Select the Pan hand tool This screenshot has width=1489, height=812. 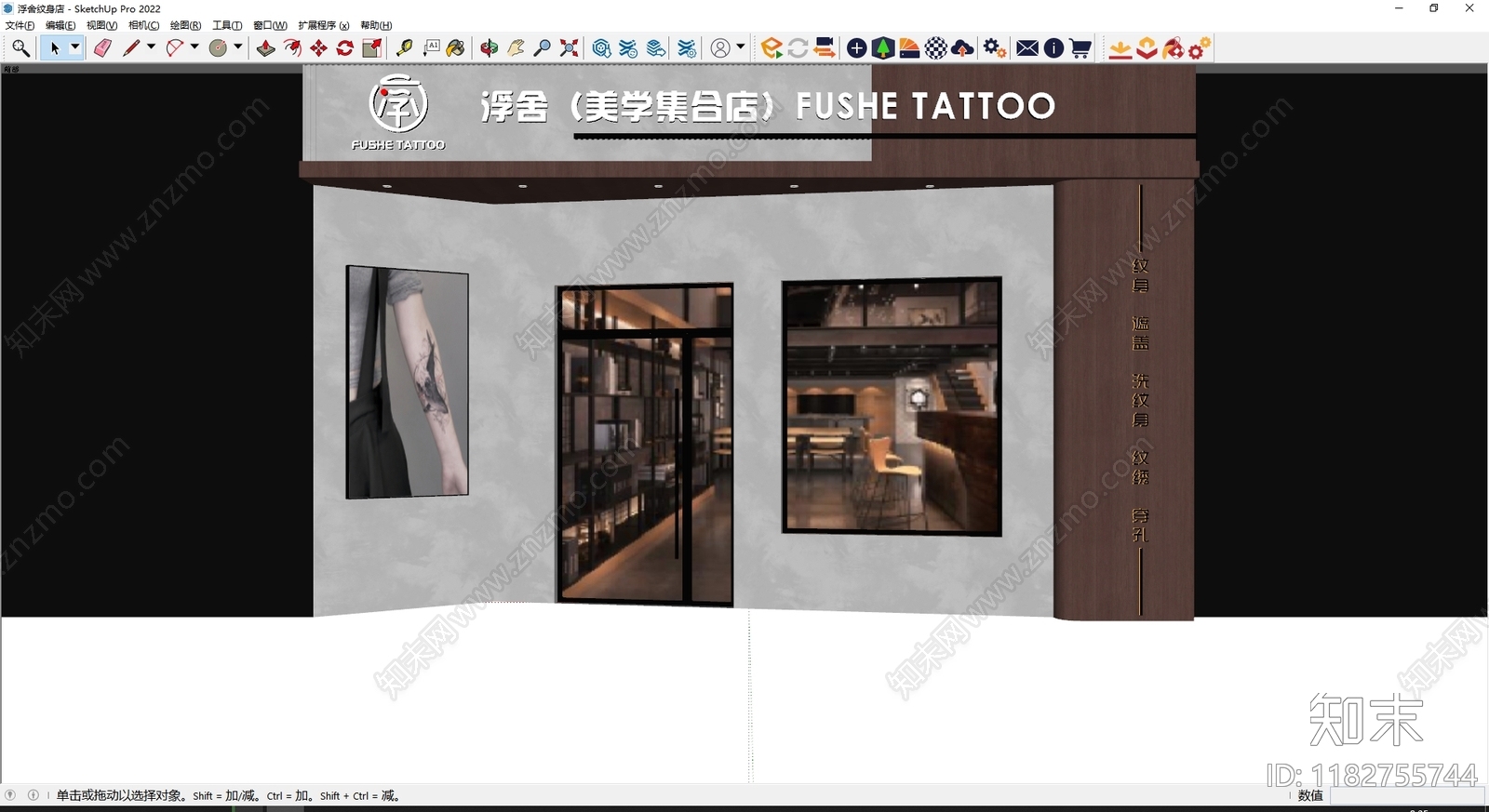pos(516,48)
